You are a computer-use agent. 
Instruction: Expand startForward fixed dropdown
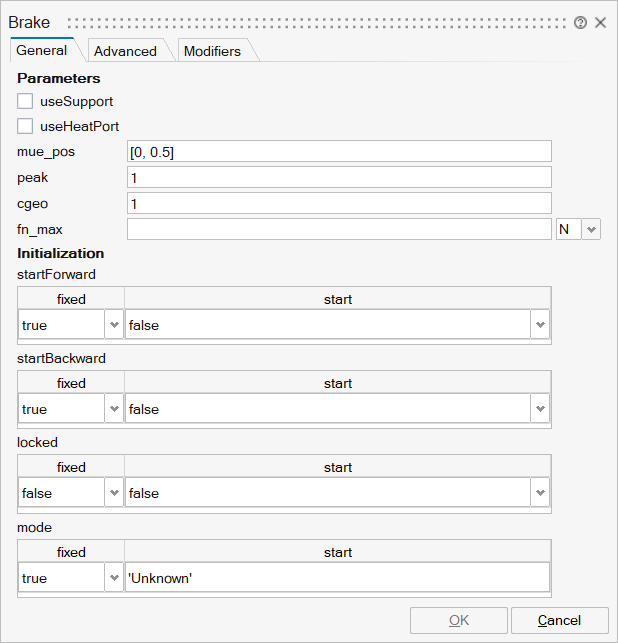[113, 325]
